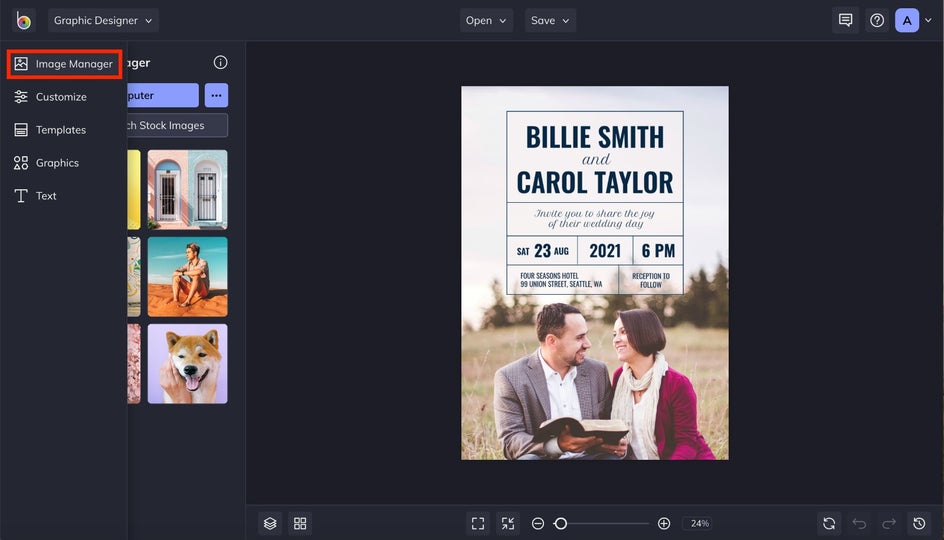The image size is (944, 540).
Task: Select the man on sand dune thumbnail
Action: [187, 276]
